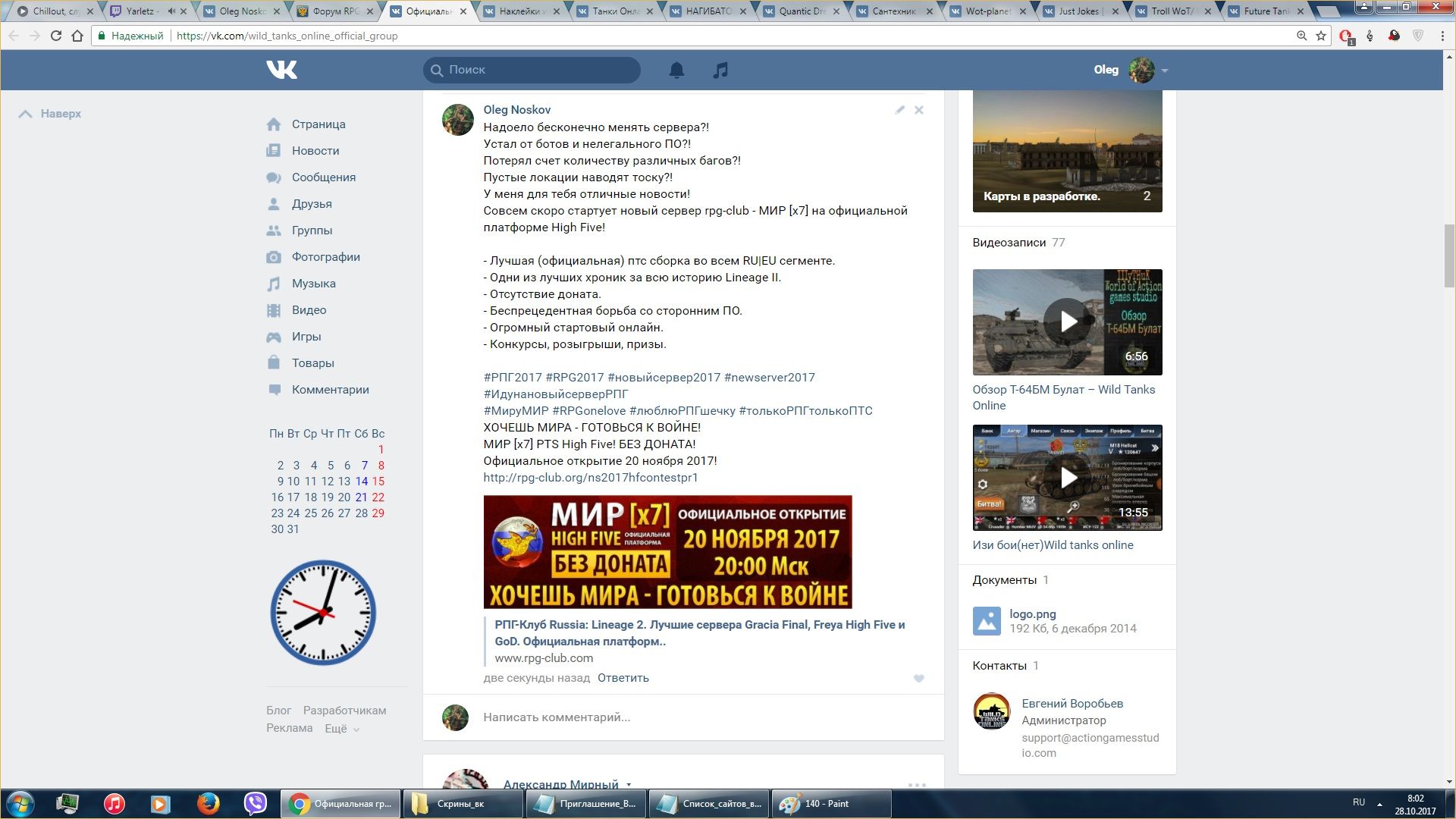1456x819 pixels.
Task: Go to 'Сообщения' in left menu
Action: pyautogui.click(x=323, y=177)
